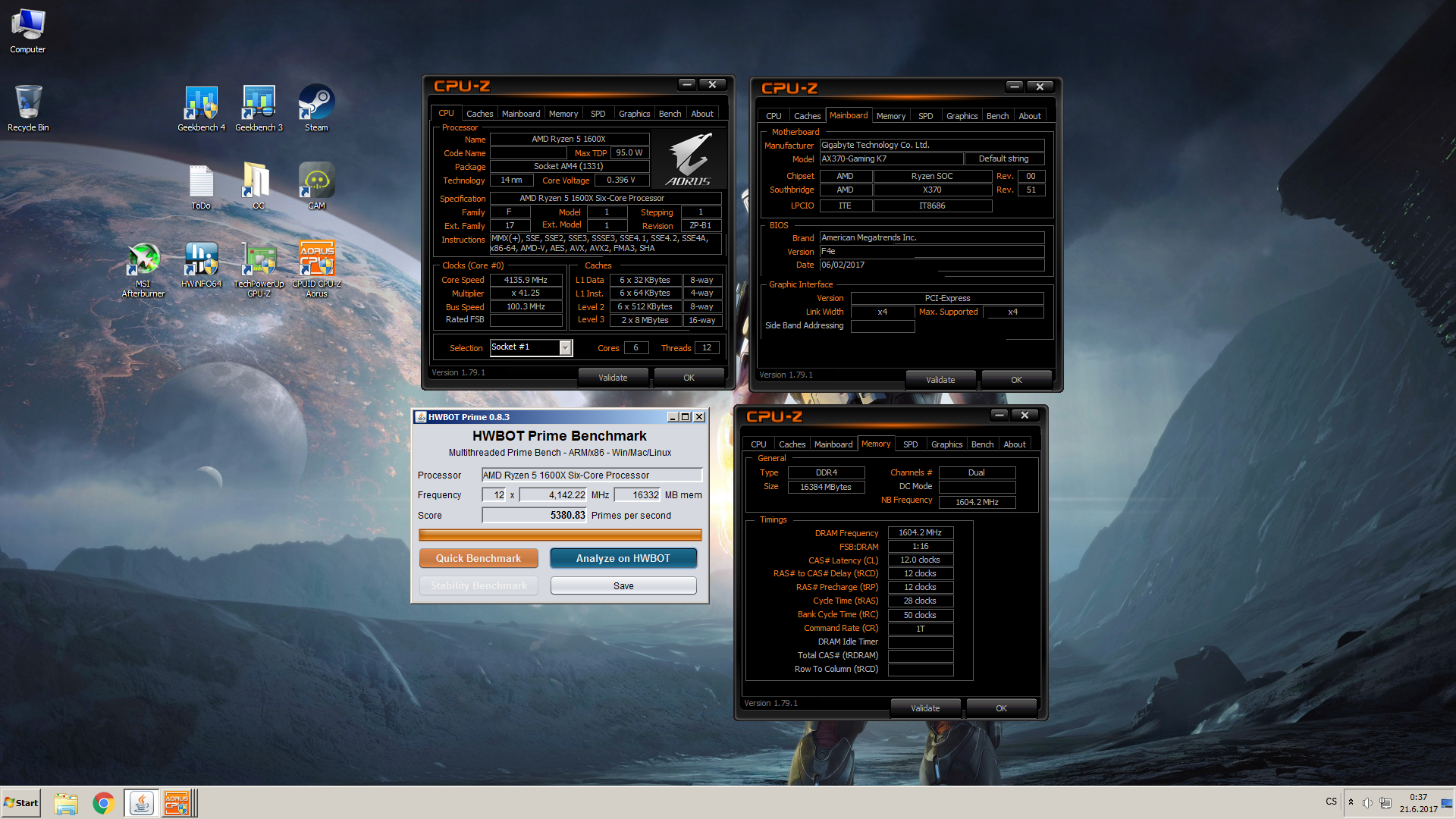Click the Frequency field showing 4,142.22

pyautogui.click(x=554, y=495)
